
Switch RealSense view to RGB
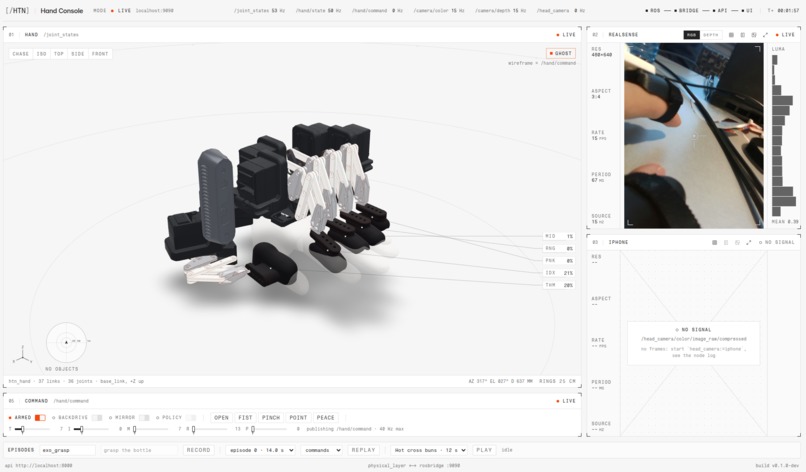[x=691, y=35]
